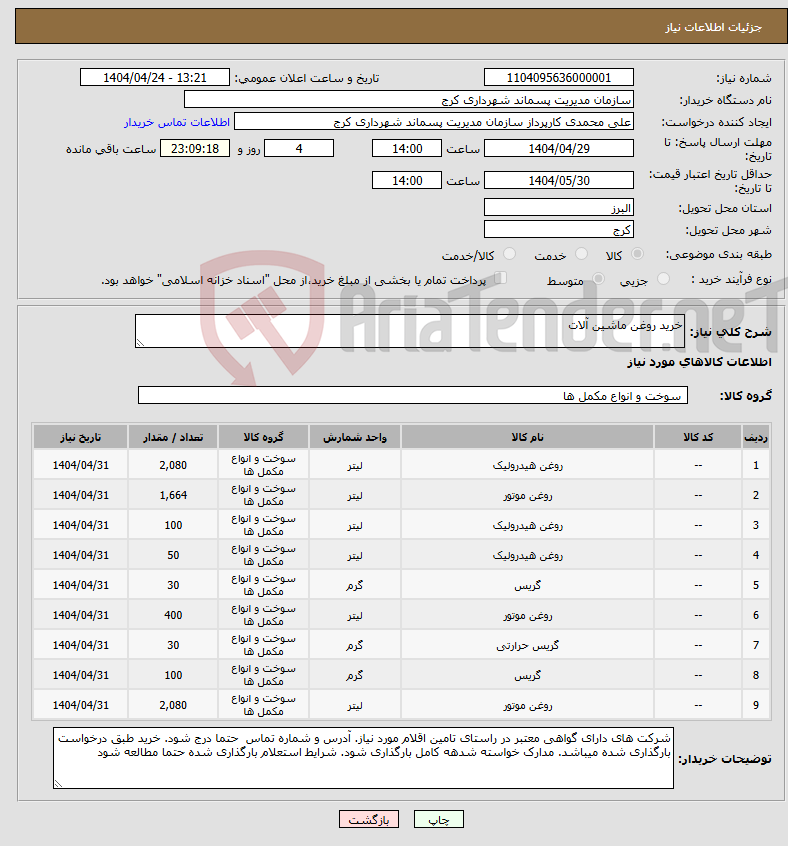Click the buyer organization name field
Viewport: 788px width, 846px height.
(x=409, y=100)
